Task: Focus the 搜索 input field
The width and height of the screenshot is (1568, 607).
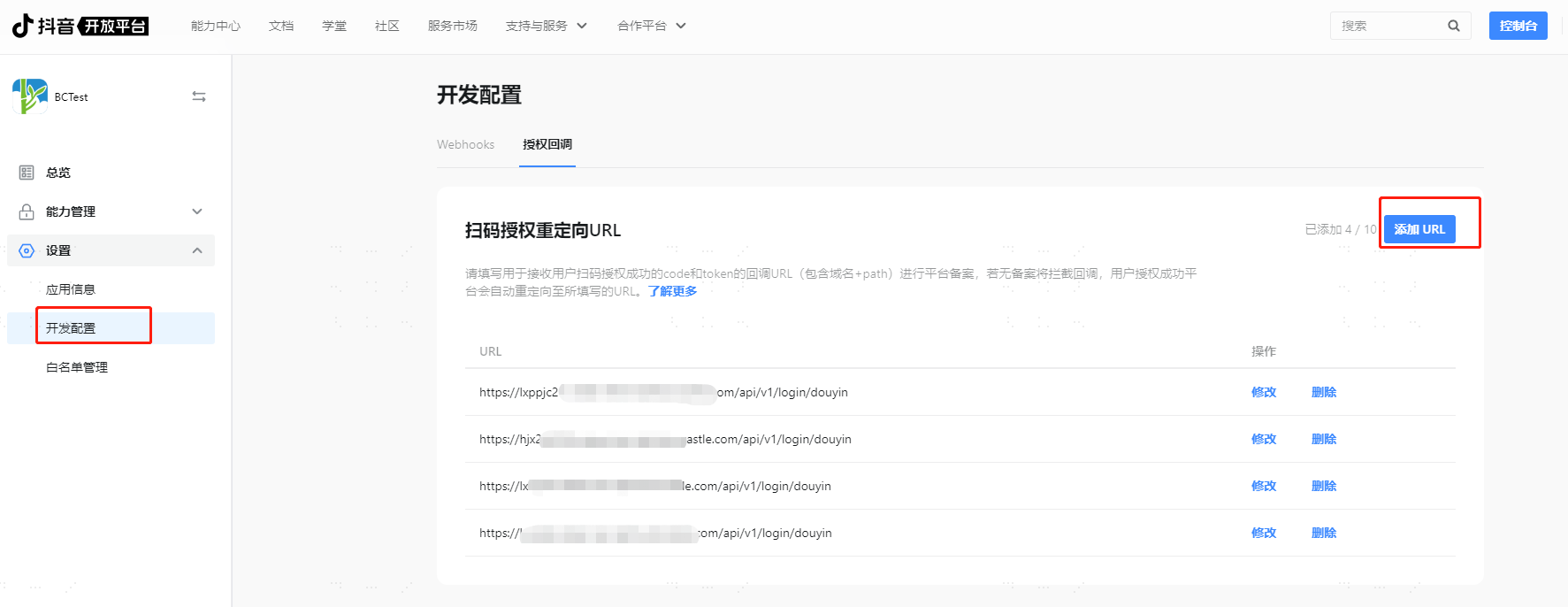Action: tap(1400, 26)
